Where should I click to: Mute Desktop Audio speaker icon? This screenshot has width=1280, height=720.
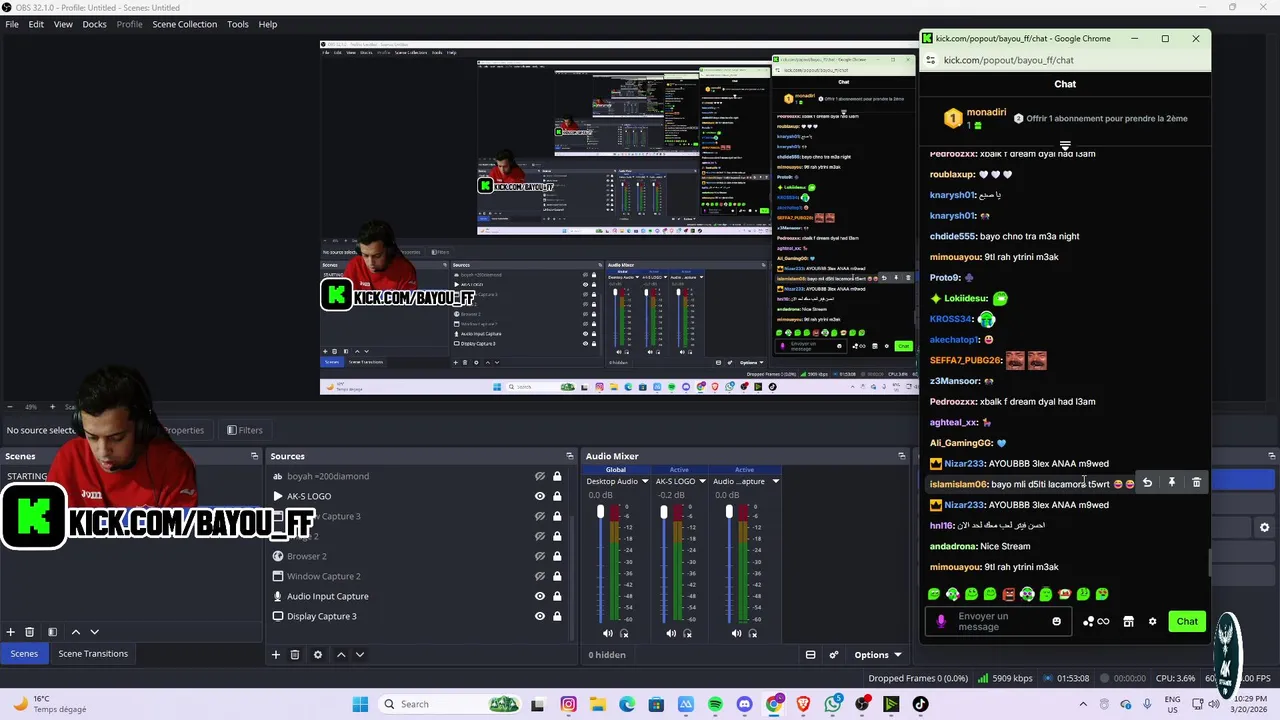608,633
